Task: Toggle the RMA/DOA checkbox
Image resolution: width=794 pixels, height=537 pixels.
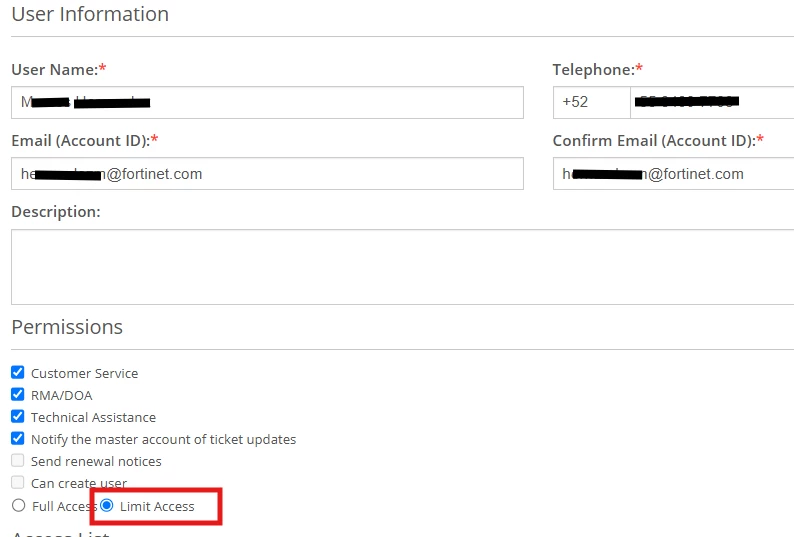Action: click(18, 394)
